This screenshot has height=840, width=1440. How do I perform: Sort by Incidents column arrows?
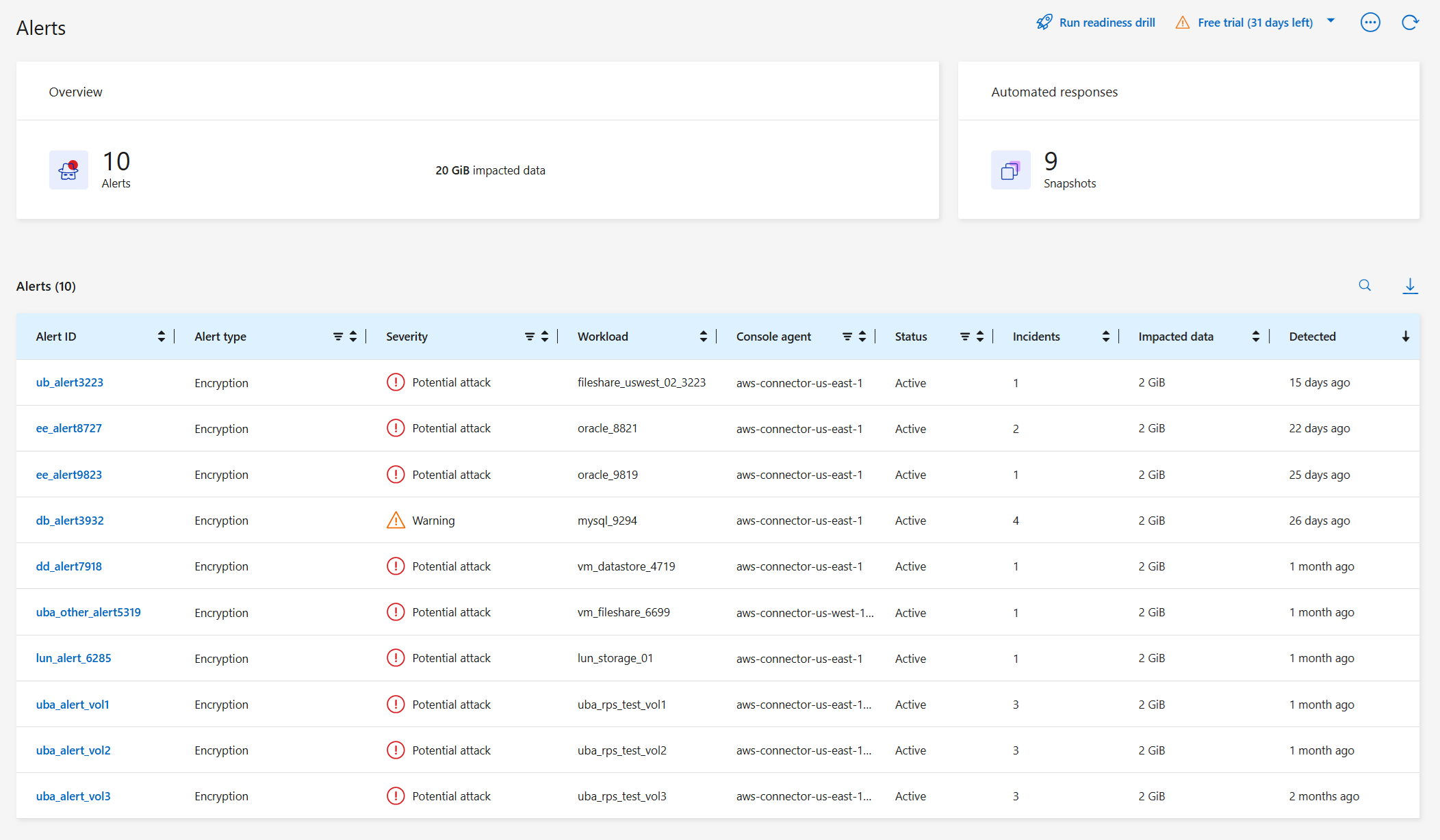pos(1106,337)
